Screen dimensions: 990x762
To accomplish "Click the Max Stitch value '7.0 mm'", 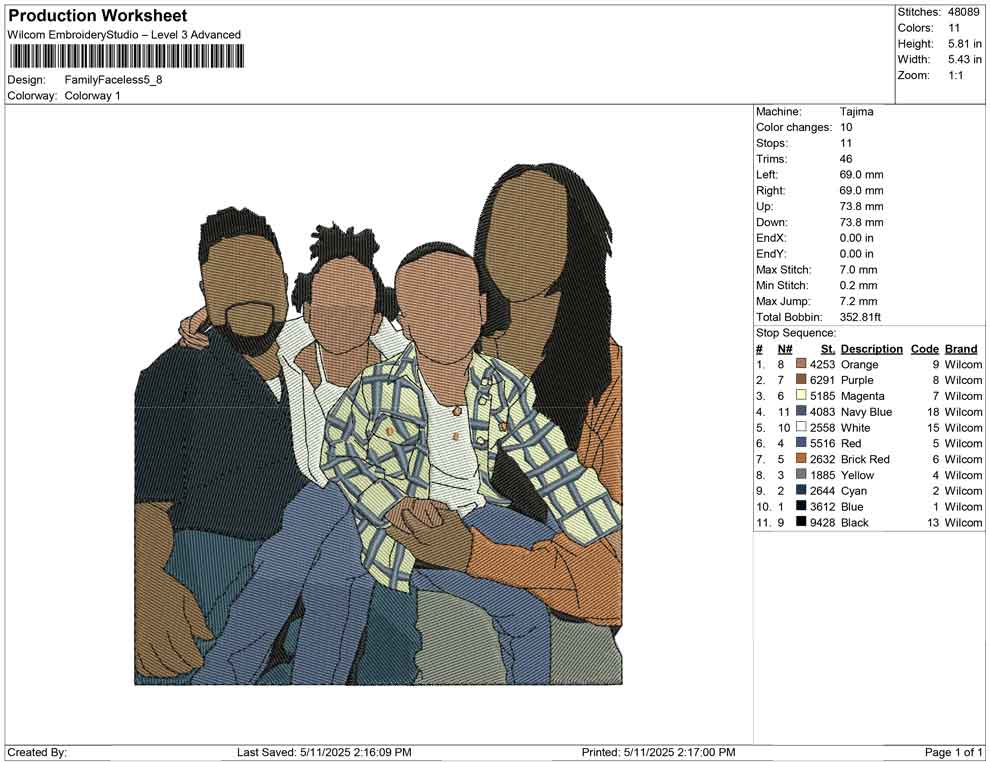I will point(859,270).
